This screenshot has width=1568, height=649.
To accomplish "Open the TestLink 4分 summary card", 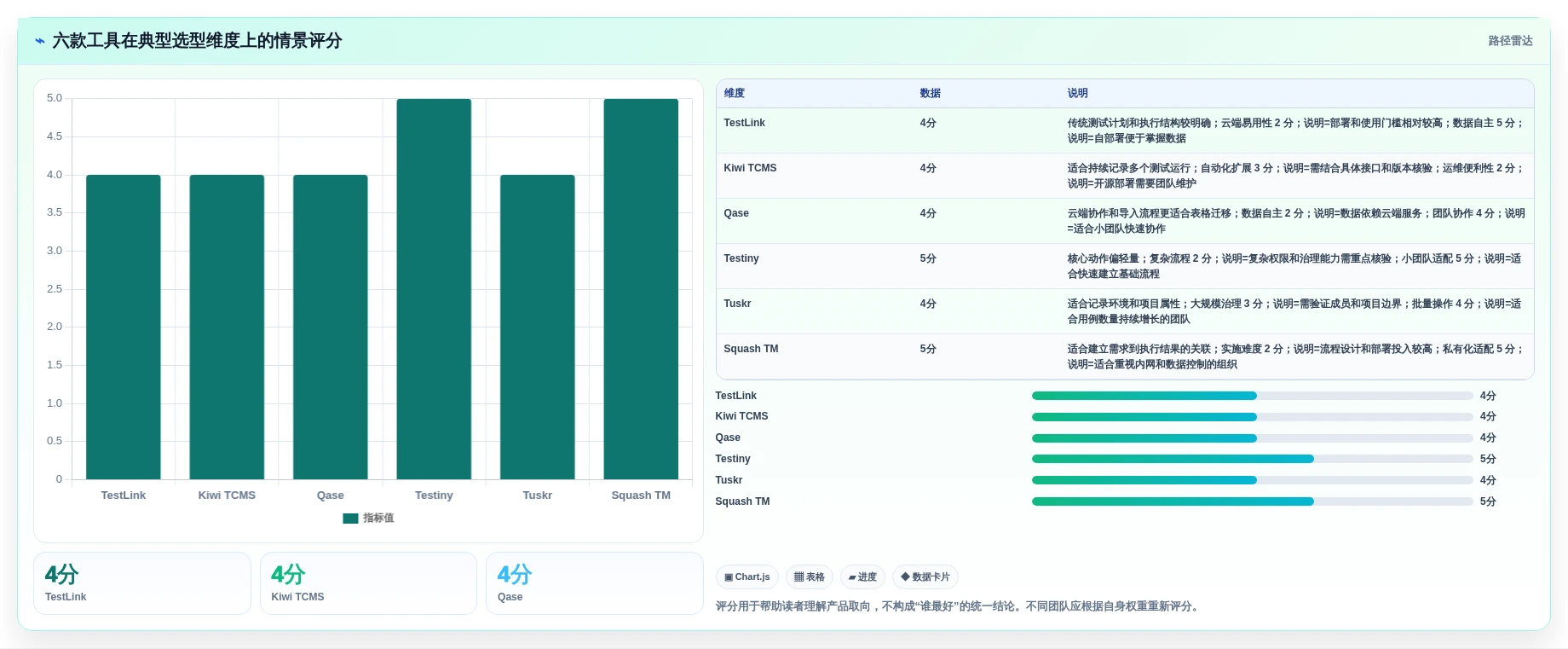I will [142, 583].
